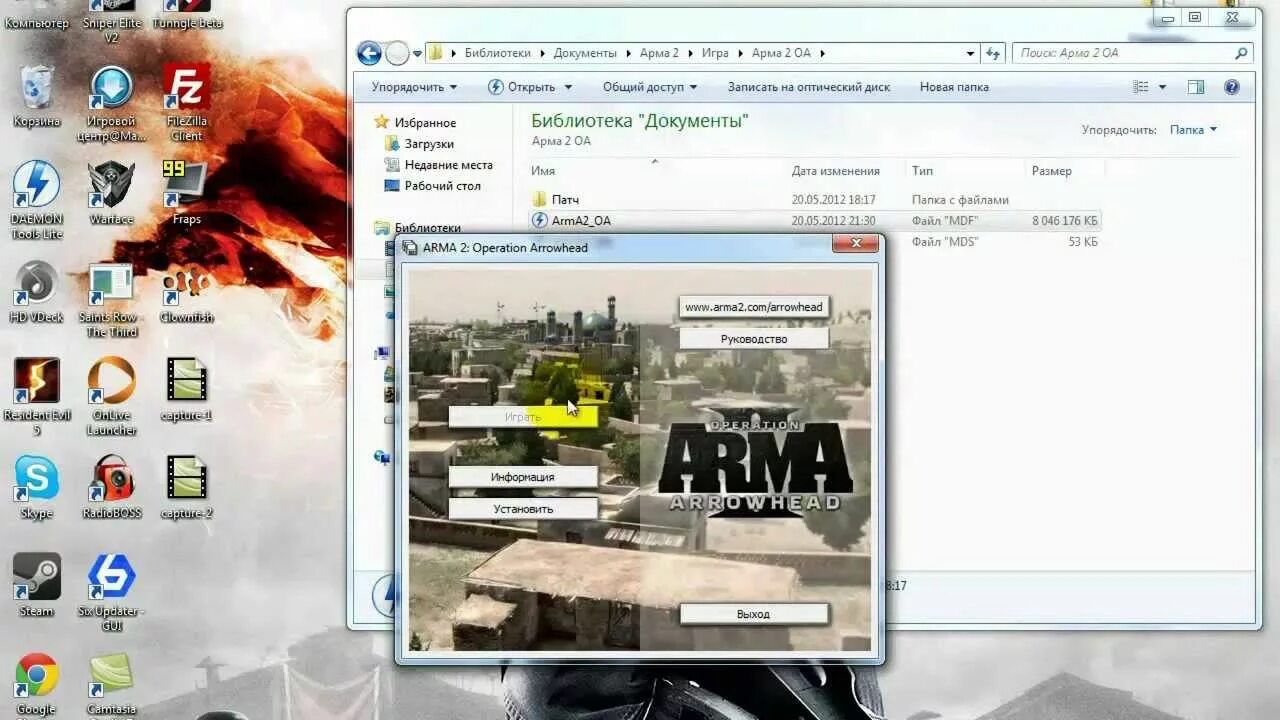Open the Руководство manual button
This screenshot has width=1280, height=720.
pos(754,339)
